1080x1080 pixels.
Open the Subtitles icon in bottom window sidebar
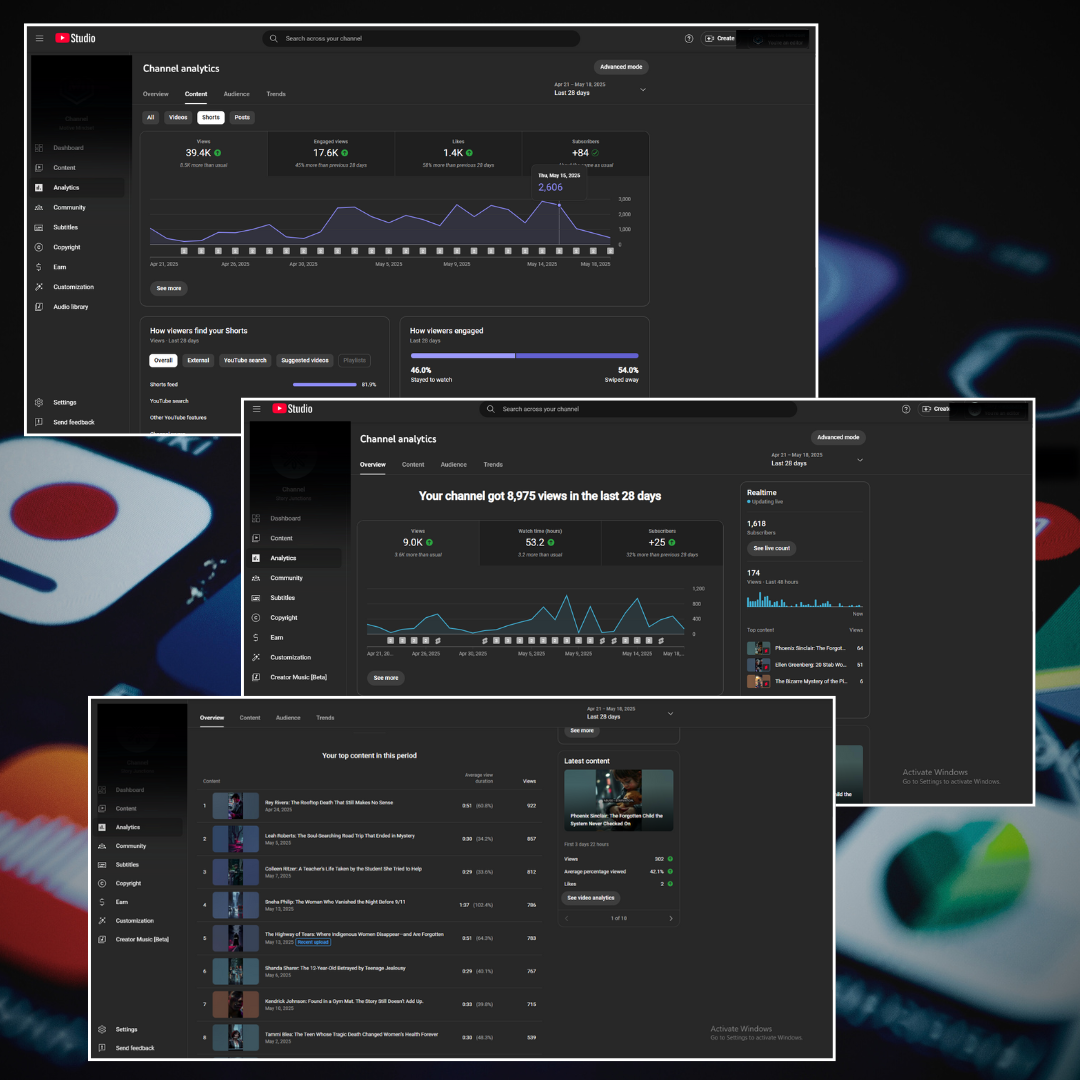102,865
